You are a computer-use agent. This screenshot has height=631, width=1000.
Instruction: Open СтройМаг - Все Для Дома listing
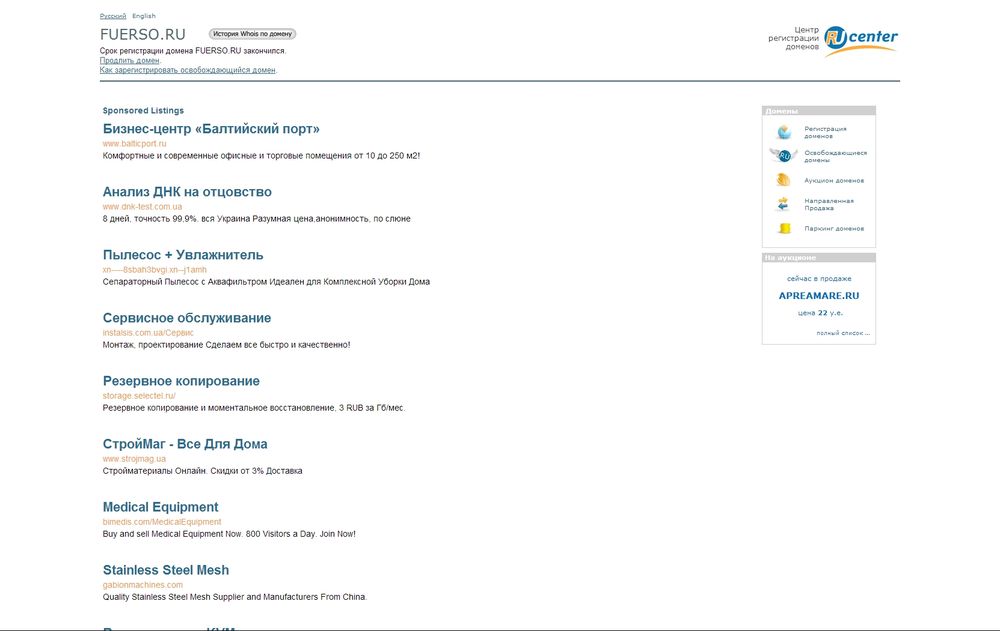185,444
